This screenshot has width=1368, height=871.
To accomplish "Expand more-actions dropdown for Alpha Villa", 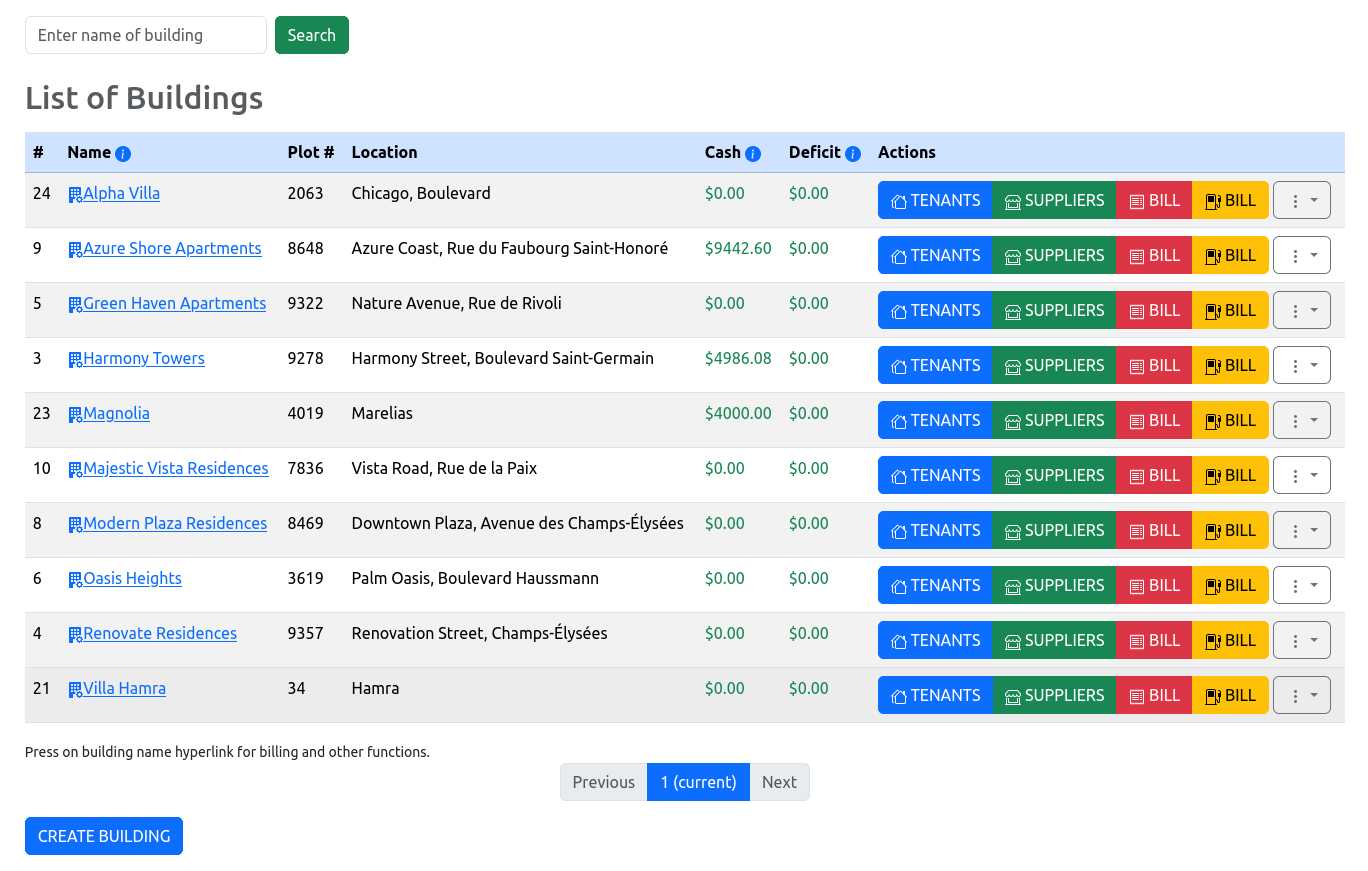I will (1302, 200).
